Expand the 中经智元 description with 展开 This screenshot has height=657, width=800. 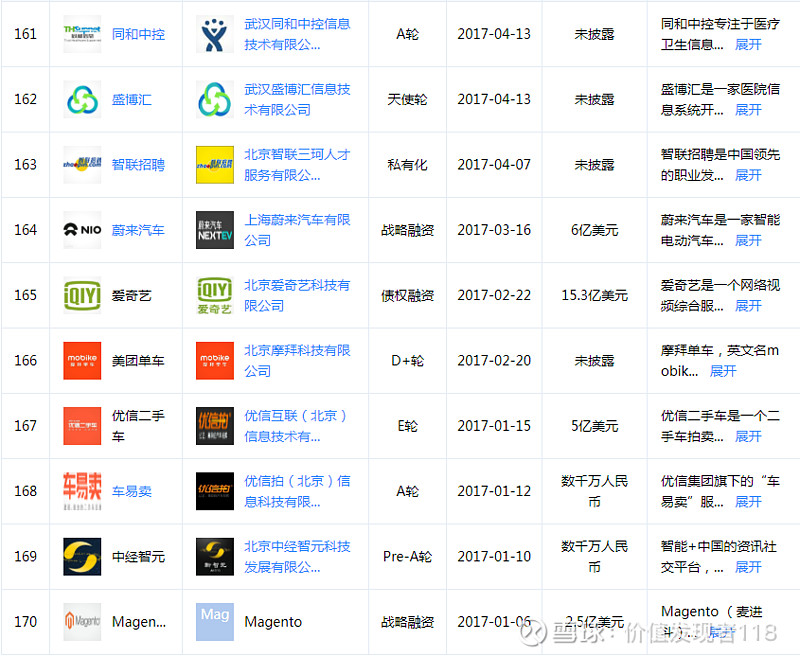(748, 567)
